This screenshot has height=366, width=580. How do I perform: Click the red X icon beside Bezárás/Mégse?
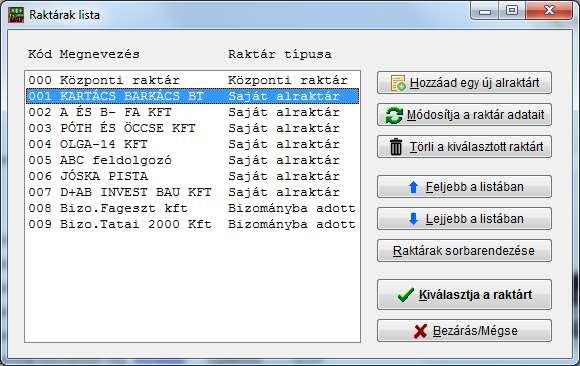[420, 331]
